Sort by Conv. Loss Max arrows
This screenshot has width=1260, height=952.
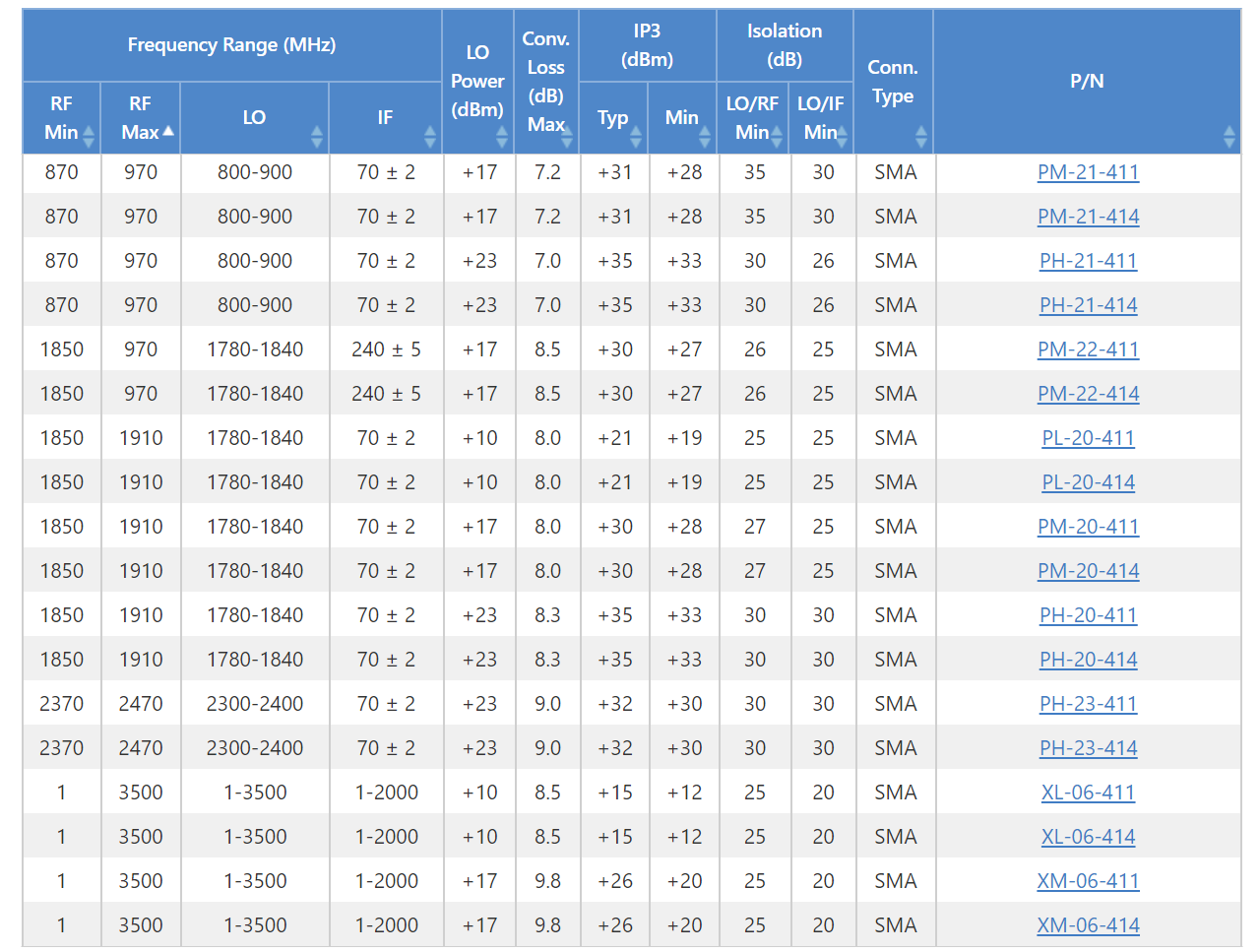coord(567,136)
